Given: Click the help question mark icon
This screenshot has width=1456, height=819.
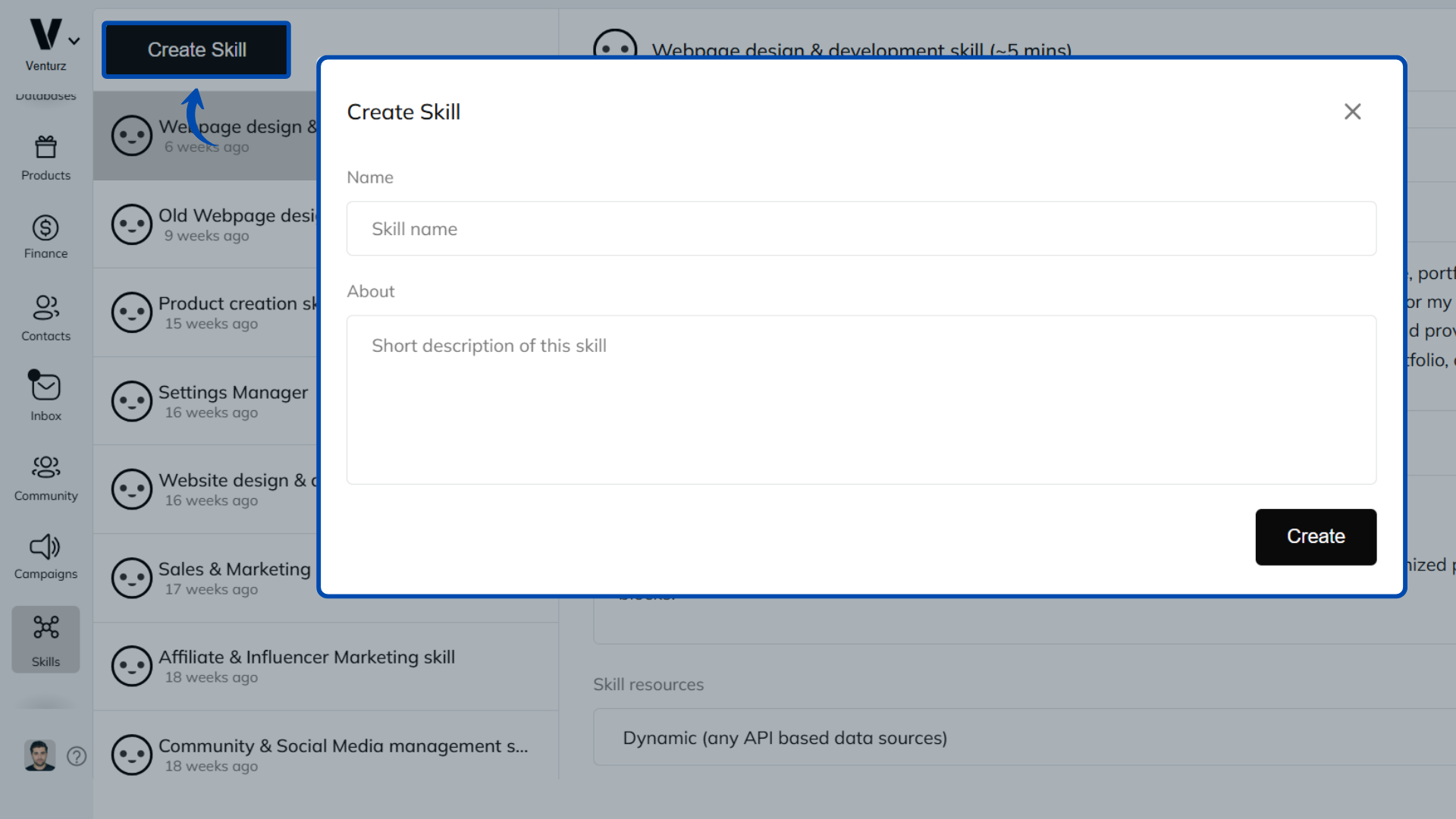Looking at the screenshot, I should [x=77, y=756].
